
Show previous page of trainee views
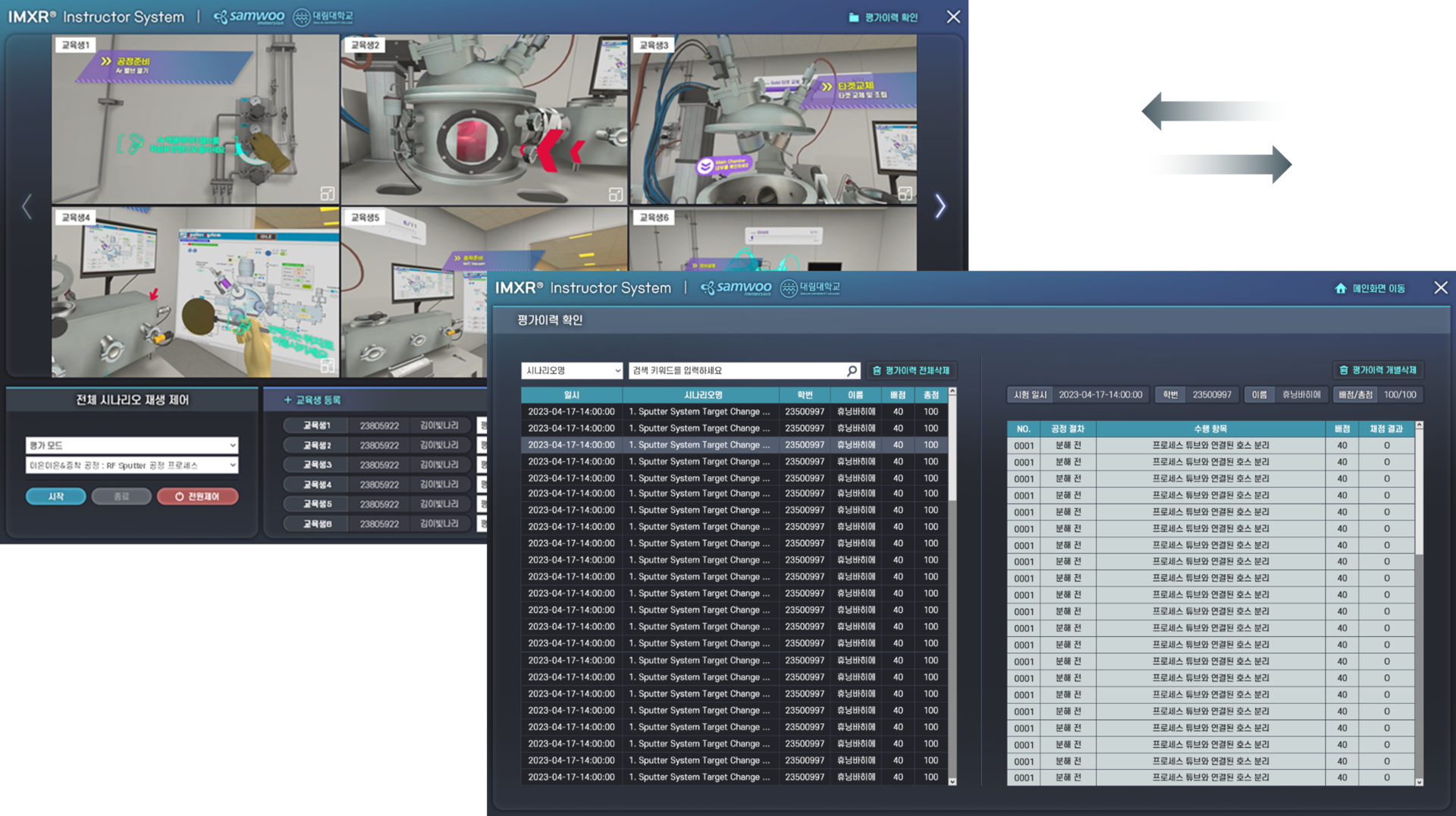27,206
